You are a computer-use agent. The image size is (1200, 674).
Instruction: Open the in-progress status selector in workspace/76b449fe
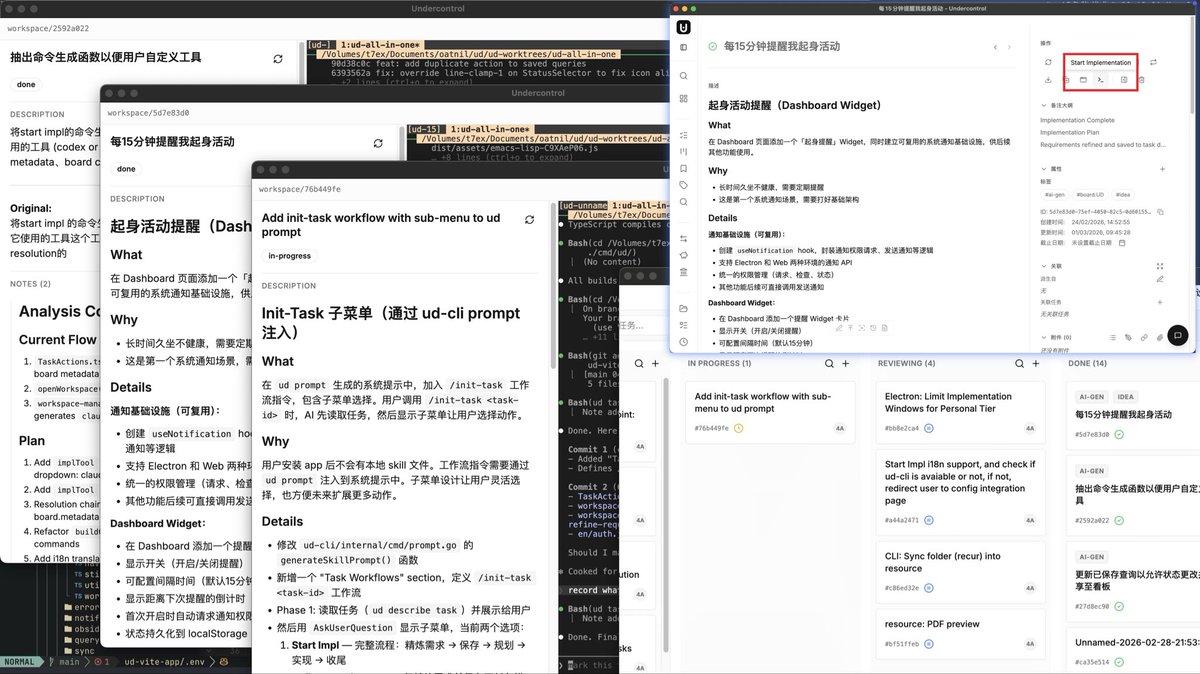tap(288, 256)
